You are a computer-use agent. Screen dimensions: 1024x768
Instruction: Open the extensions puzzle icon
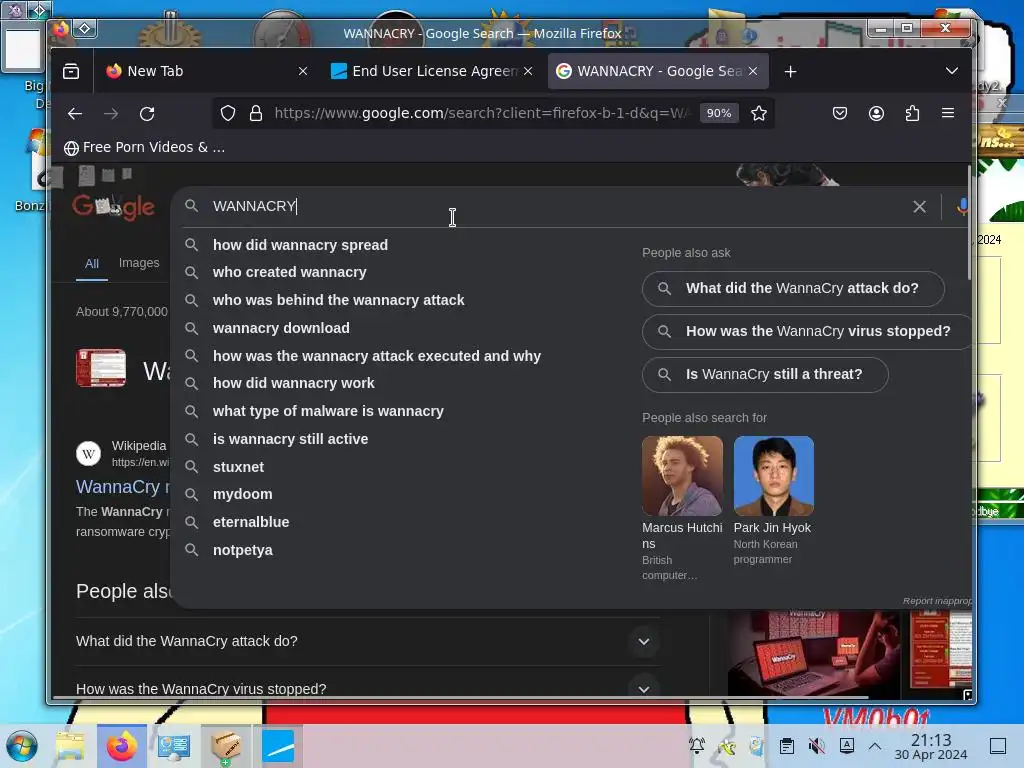pos(912,114)
